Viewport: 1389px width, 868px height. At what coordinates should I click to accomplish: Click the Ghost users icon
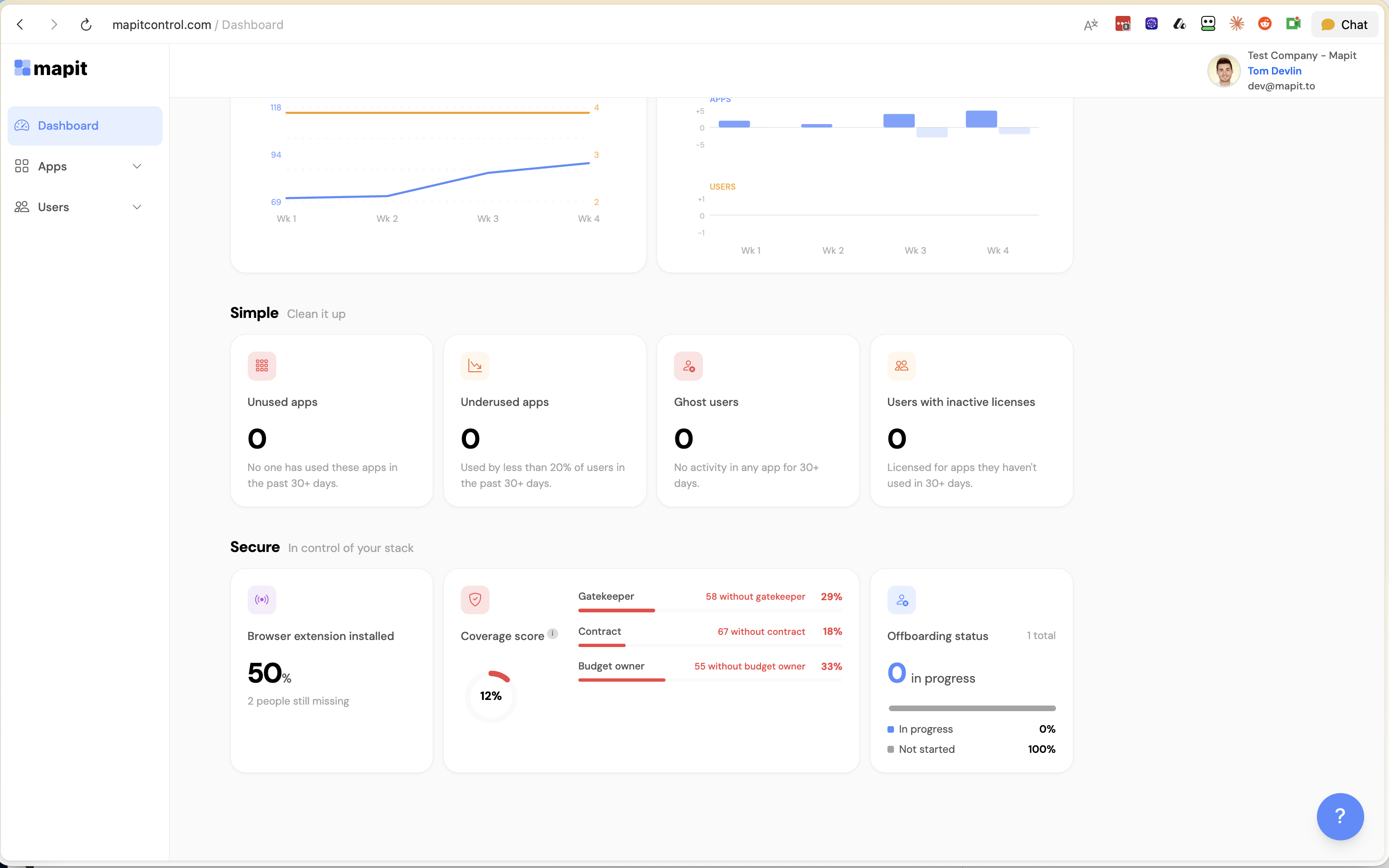click(688, 366)
